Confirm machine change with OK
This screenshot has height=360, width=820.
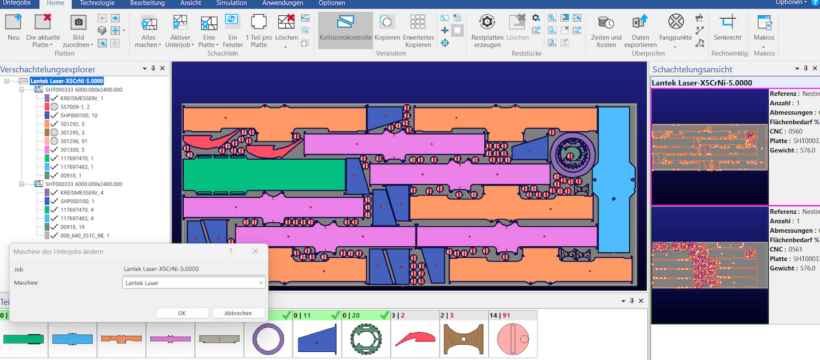click(x=182, y=313)
